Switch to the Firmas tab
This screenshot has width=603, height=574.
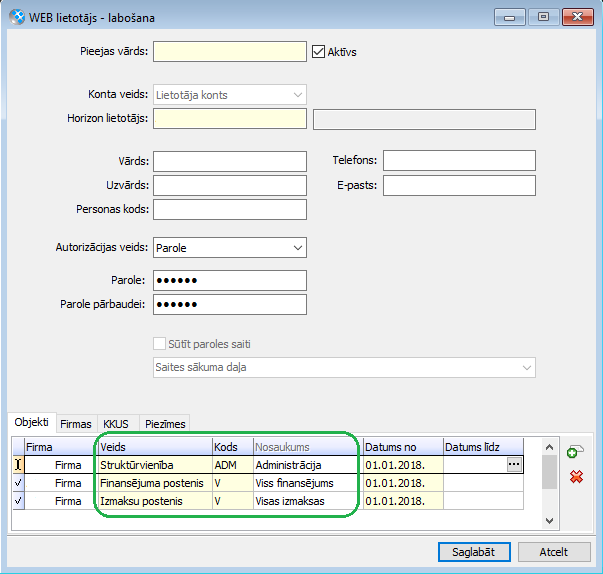(76, 424)
